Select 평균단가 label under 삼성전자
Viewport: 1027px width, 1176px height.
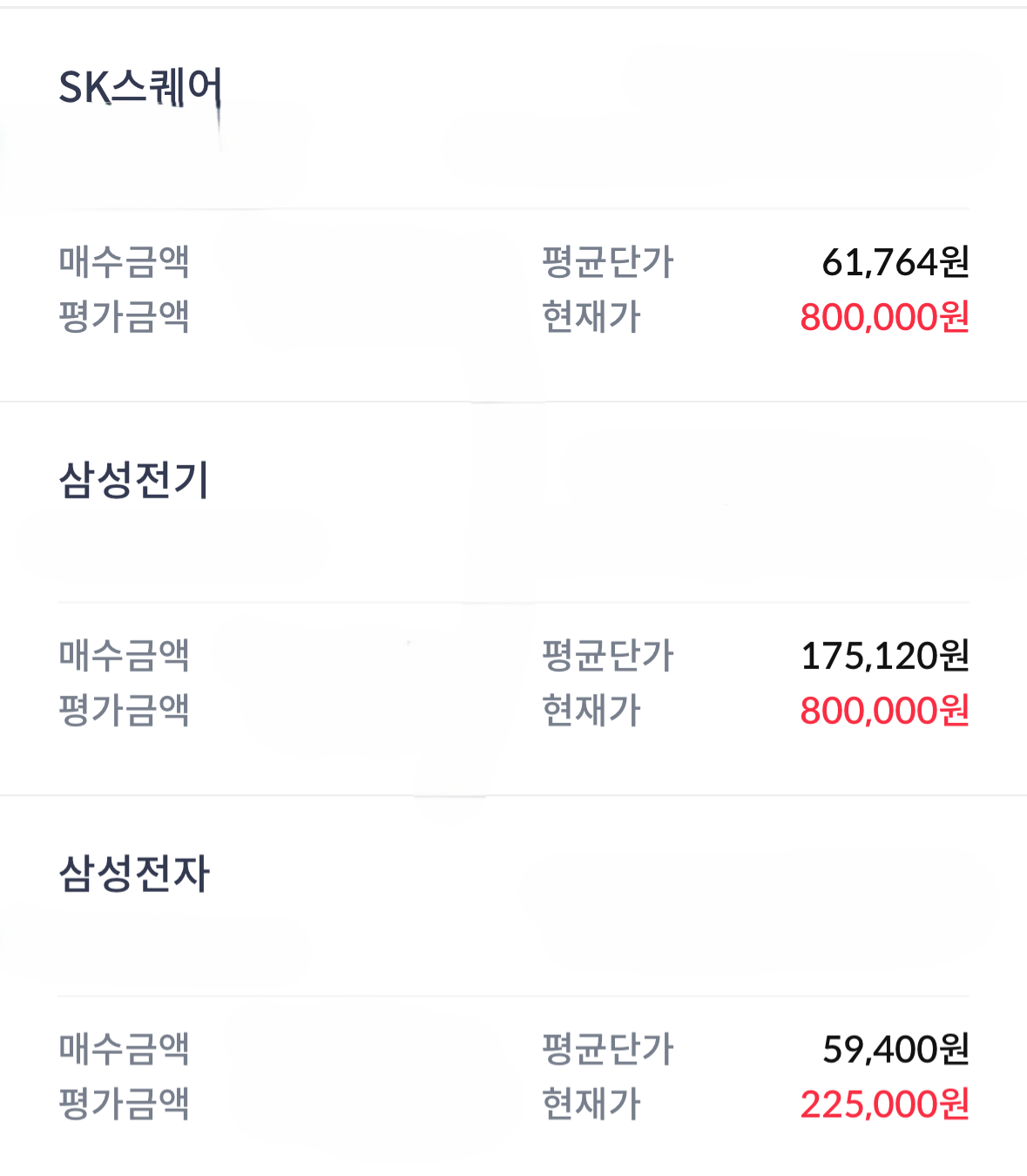pos(608,1049)
